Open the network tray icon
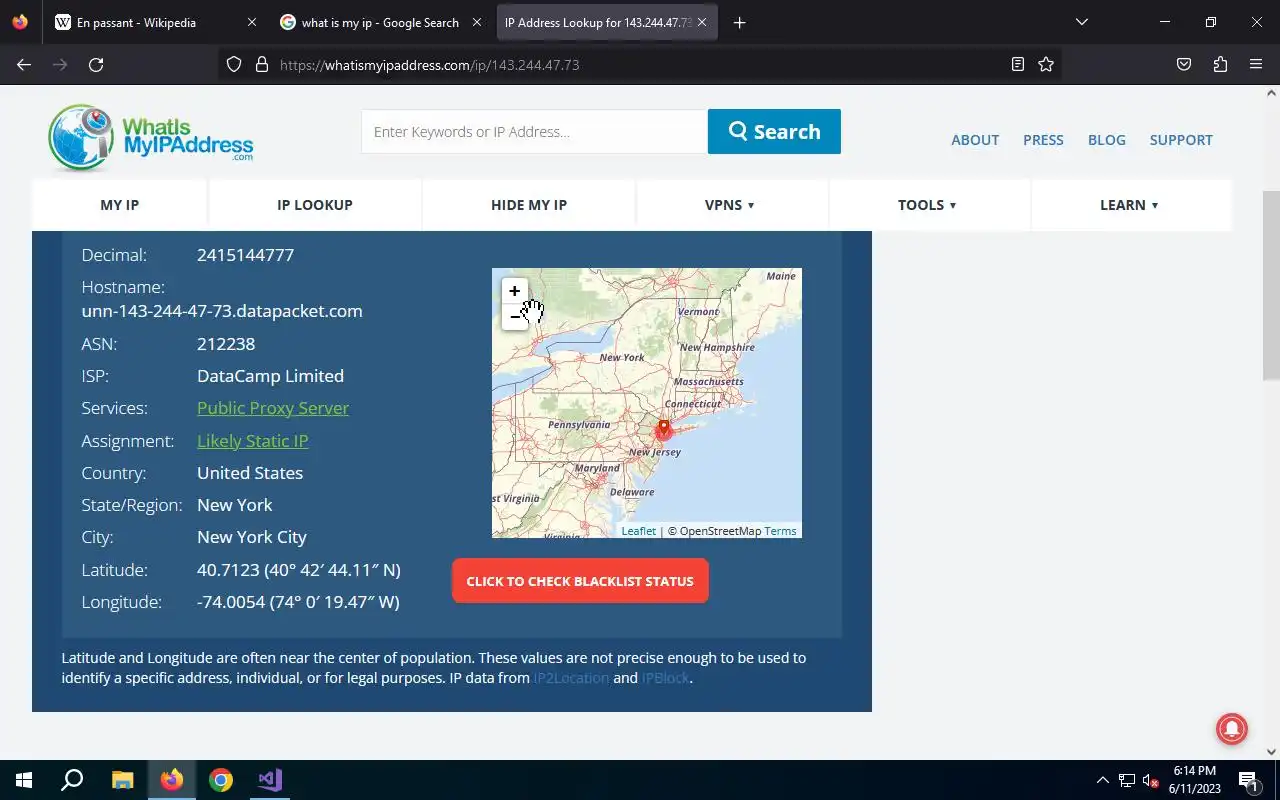1280x800 pixels. point(1127,780)
